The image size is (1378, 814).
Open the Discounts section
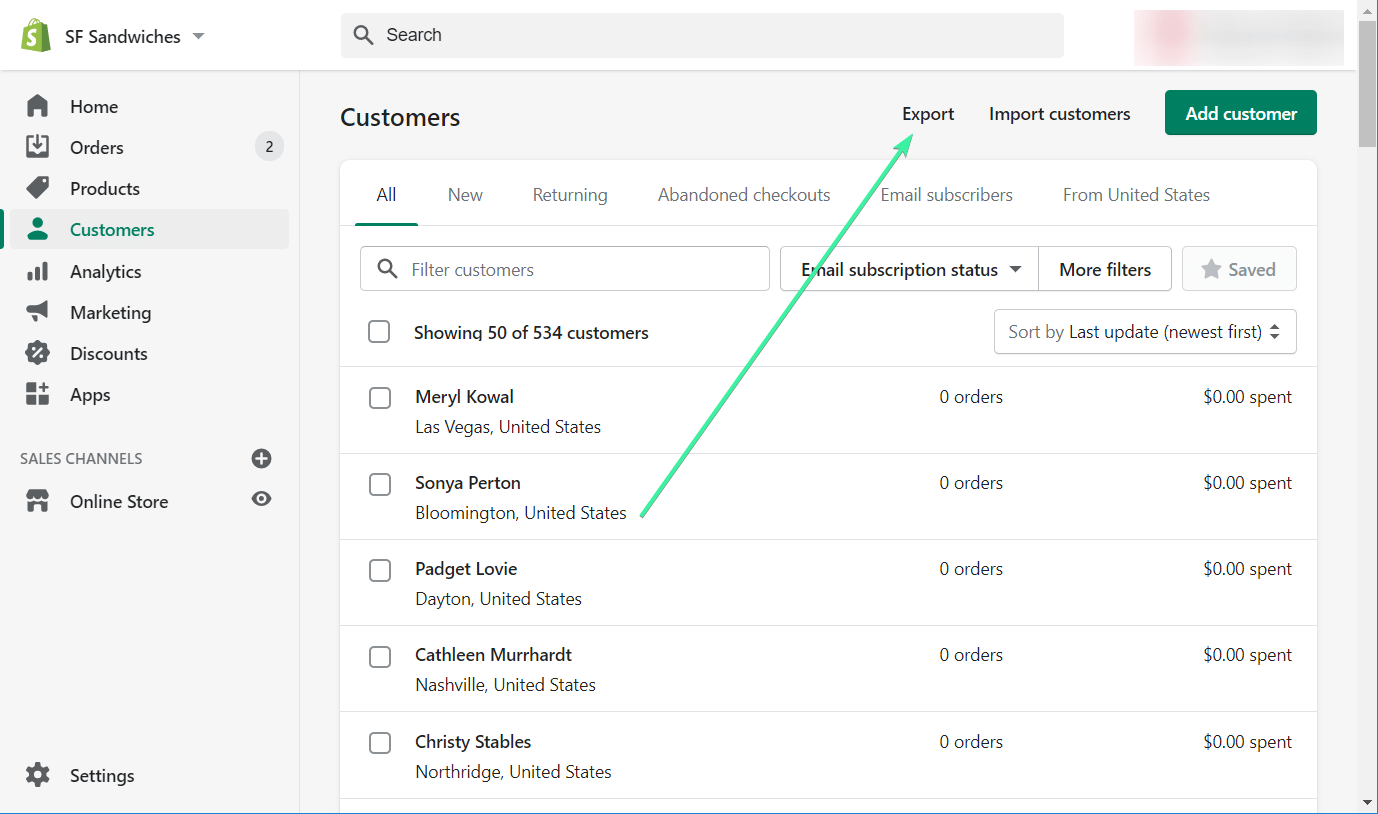[37, 353]
